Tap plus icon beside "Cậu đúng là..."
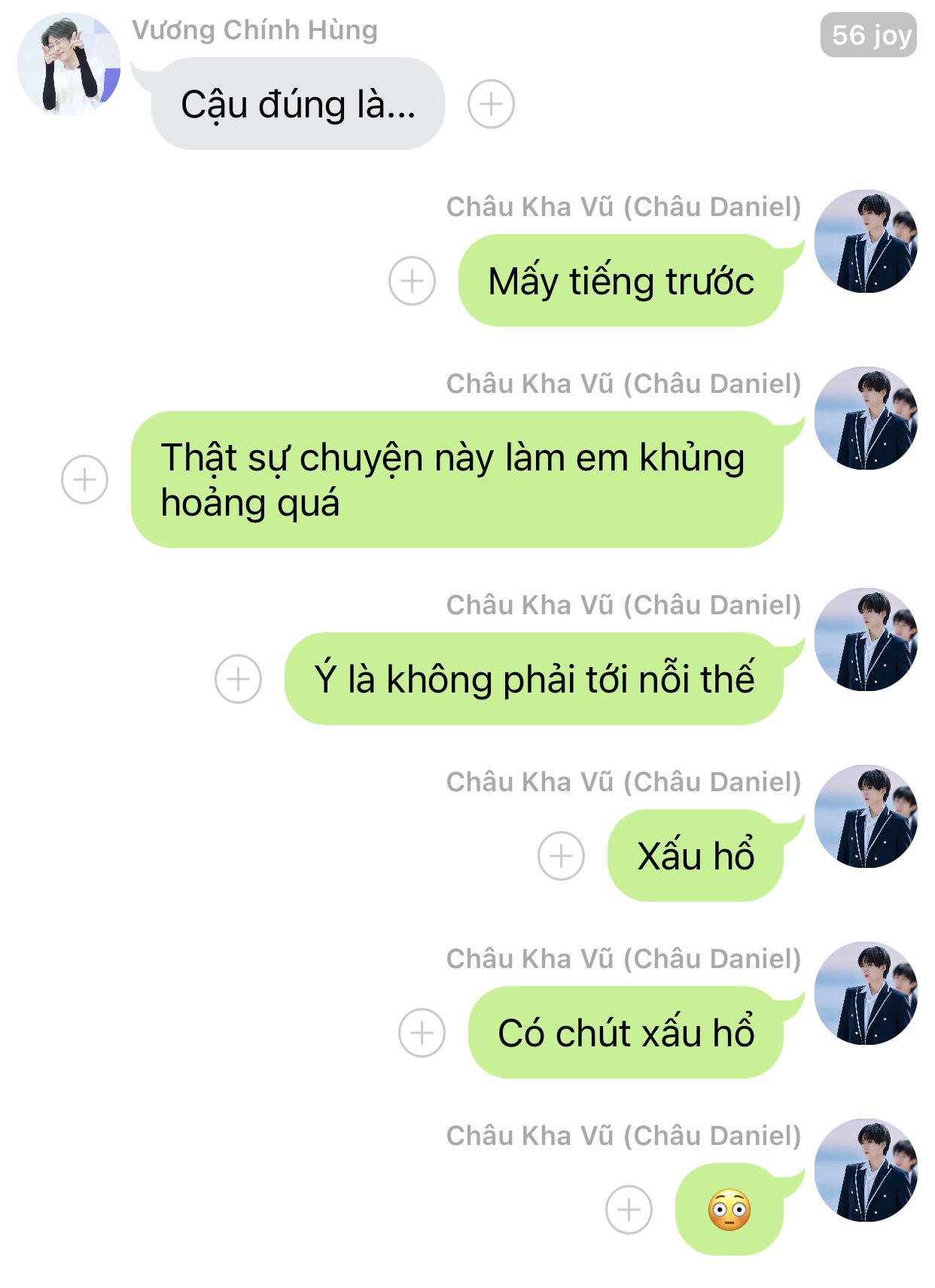Viewport: 935px width, 1288px height. click(491, 104)
